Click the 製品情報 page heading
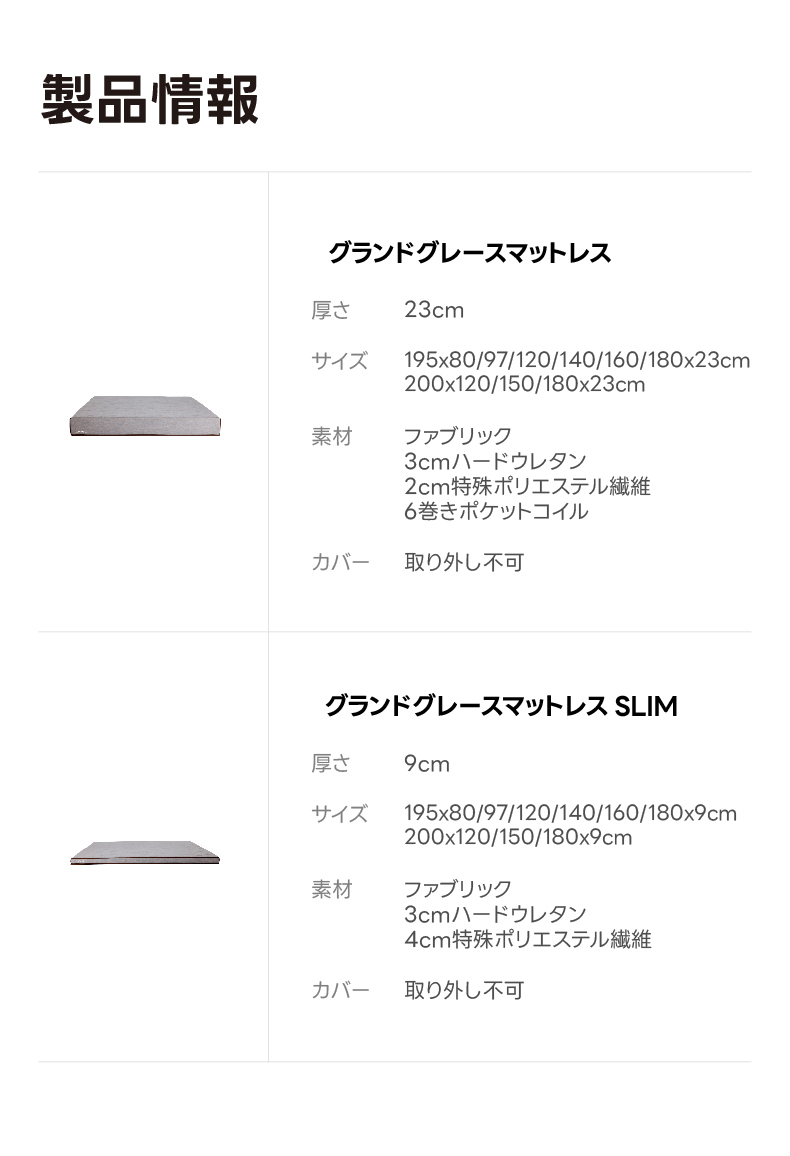Viewport: 790px width, 1156px height. click(x=150, y=99)
